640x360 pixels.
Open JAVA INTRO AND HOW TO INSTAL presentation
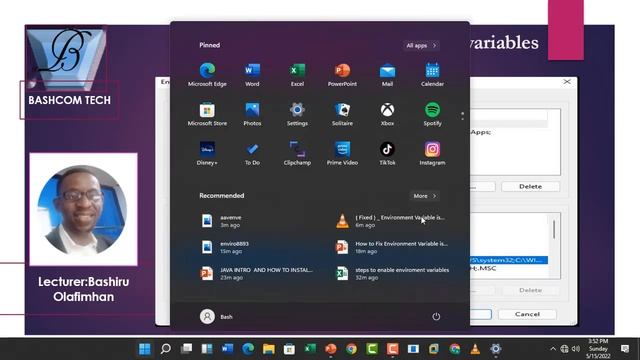click(x=257, y=273)
